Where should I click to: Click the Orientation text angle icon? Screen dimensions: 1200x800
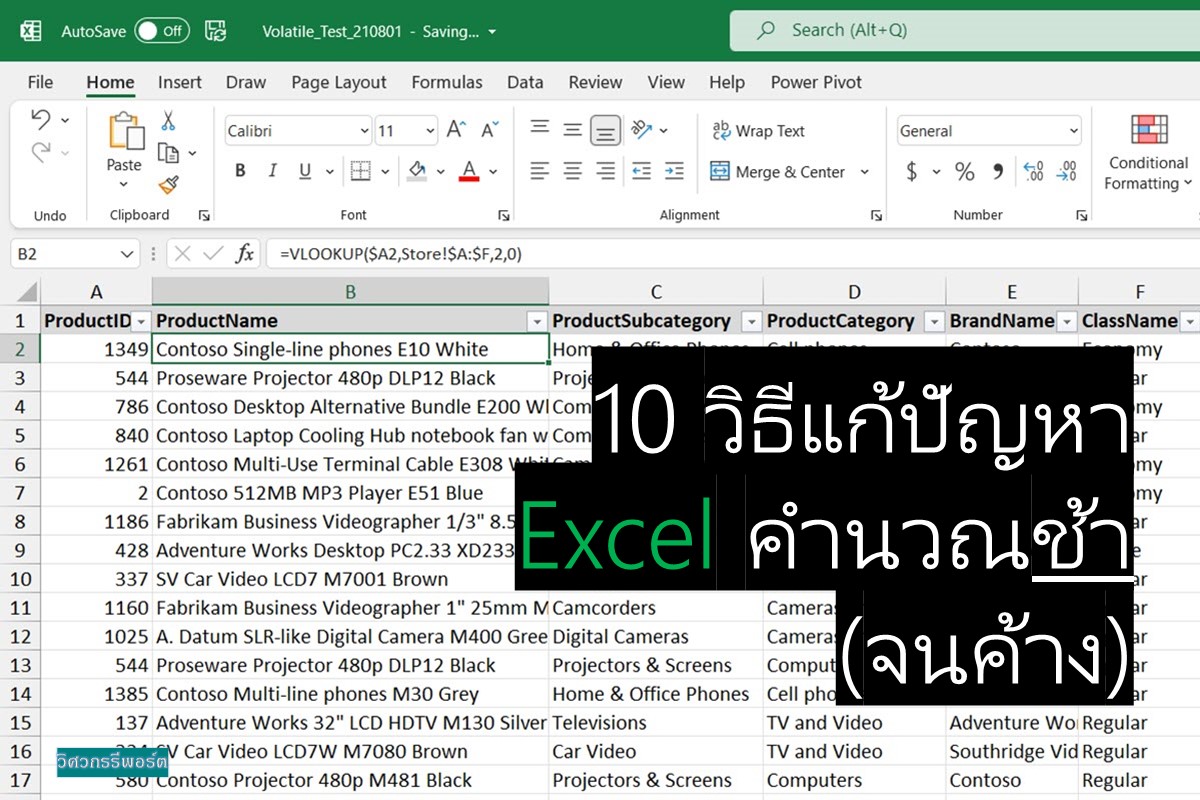pos(643,130)
